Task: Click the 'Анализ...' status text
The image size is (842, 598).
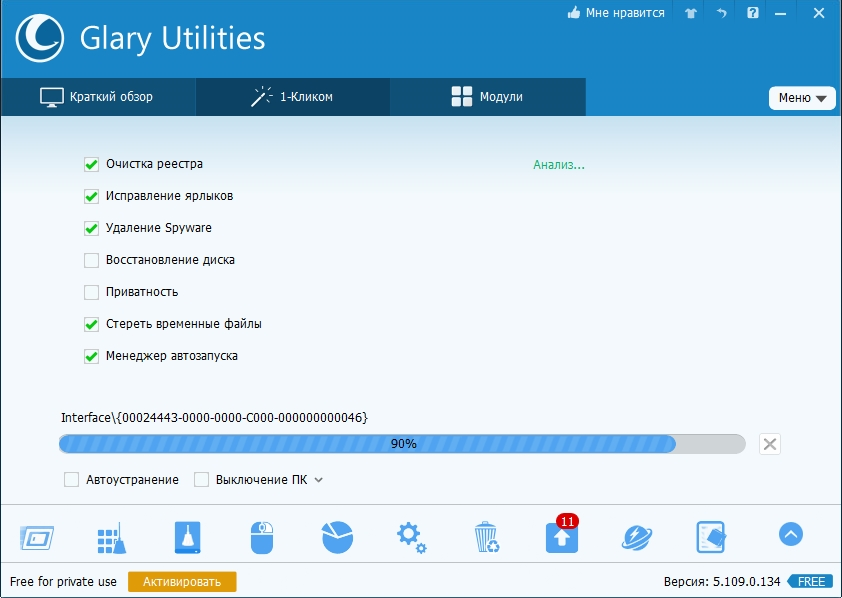Action: [x=558, y=165]
